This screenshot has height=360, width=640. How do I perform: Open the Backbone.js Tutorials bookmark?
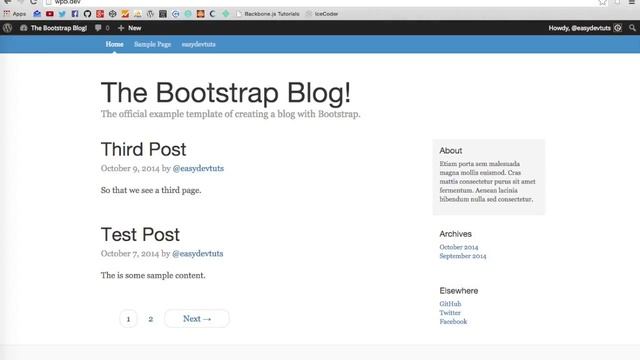268,14
